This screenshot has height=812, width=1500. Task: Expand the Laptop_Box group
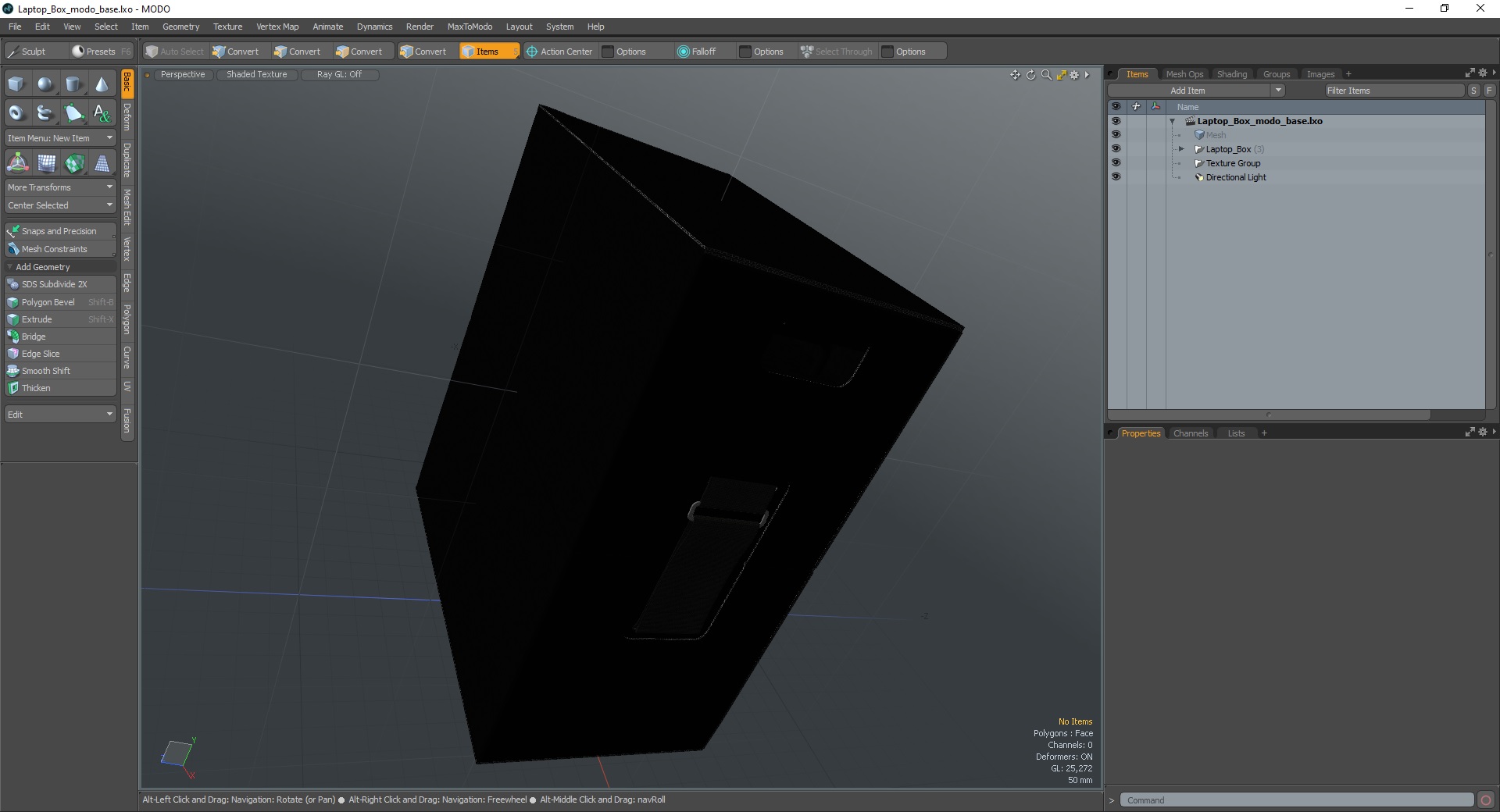pyautogui.click(x=1181, y=149)
